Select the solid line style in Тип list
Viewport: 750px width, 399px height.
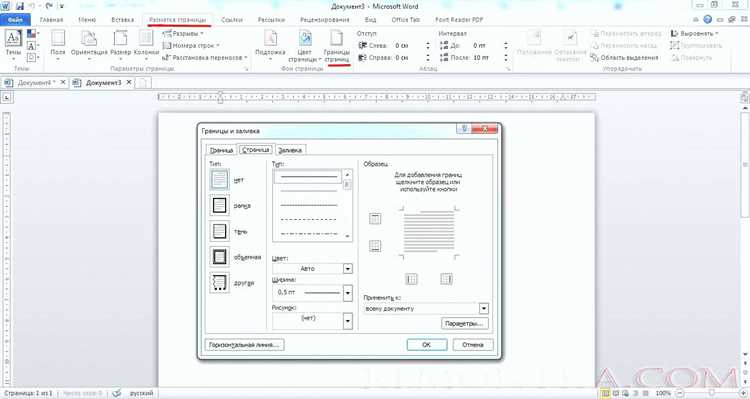coord(309,177)
